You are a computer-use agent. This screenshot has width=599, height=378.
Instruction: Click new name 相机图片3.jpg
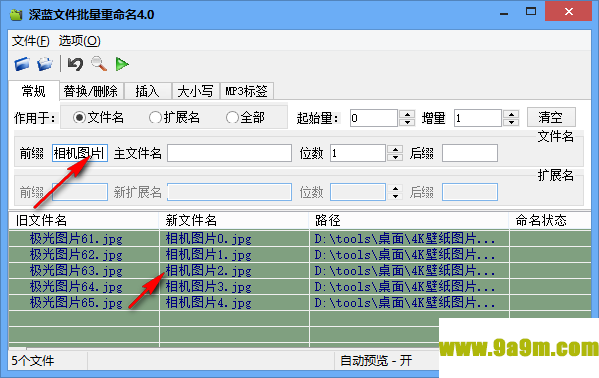click(209, 287)
